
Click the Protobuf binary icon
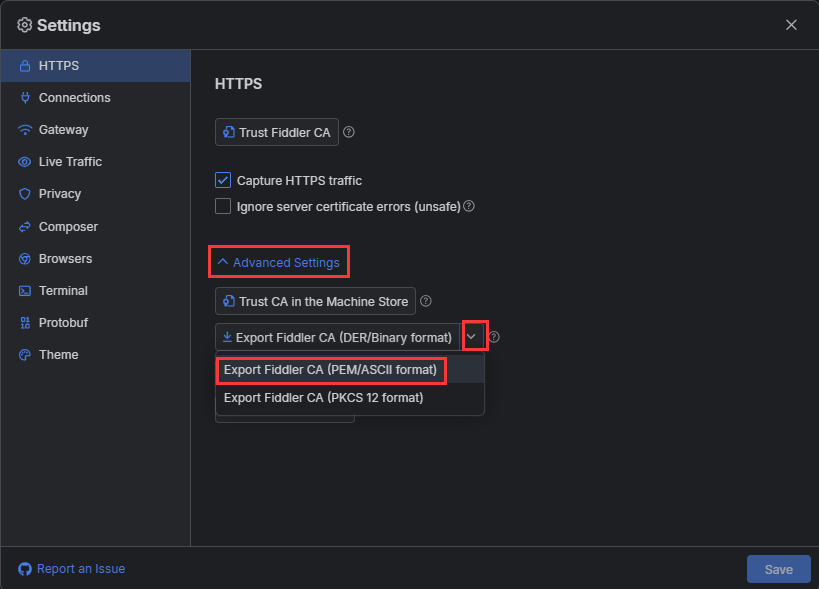click(25, 323)
